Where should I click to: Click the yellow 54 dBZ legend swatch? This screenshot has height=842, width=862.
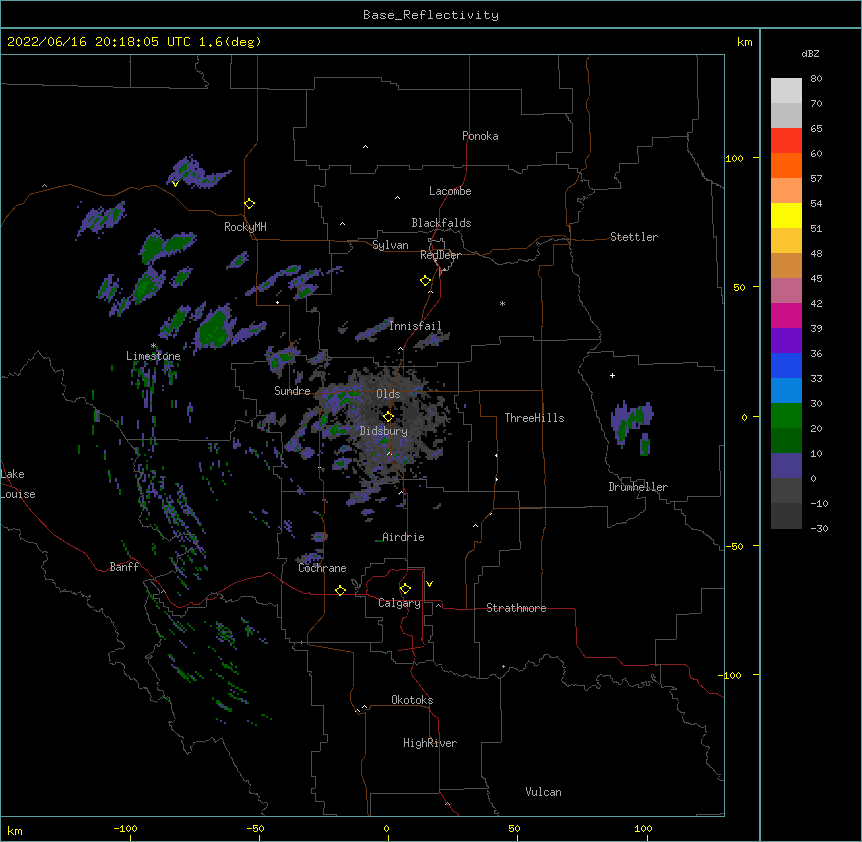tap(786, 215)
